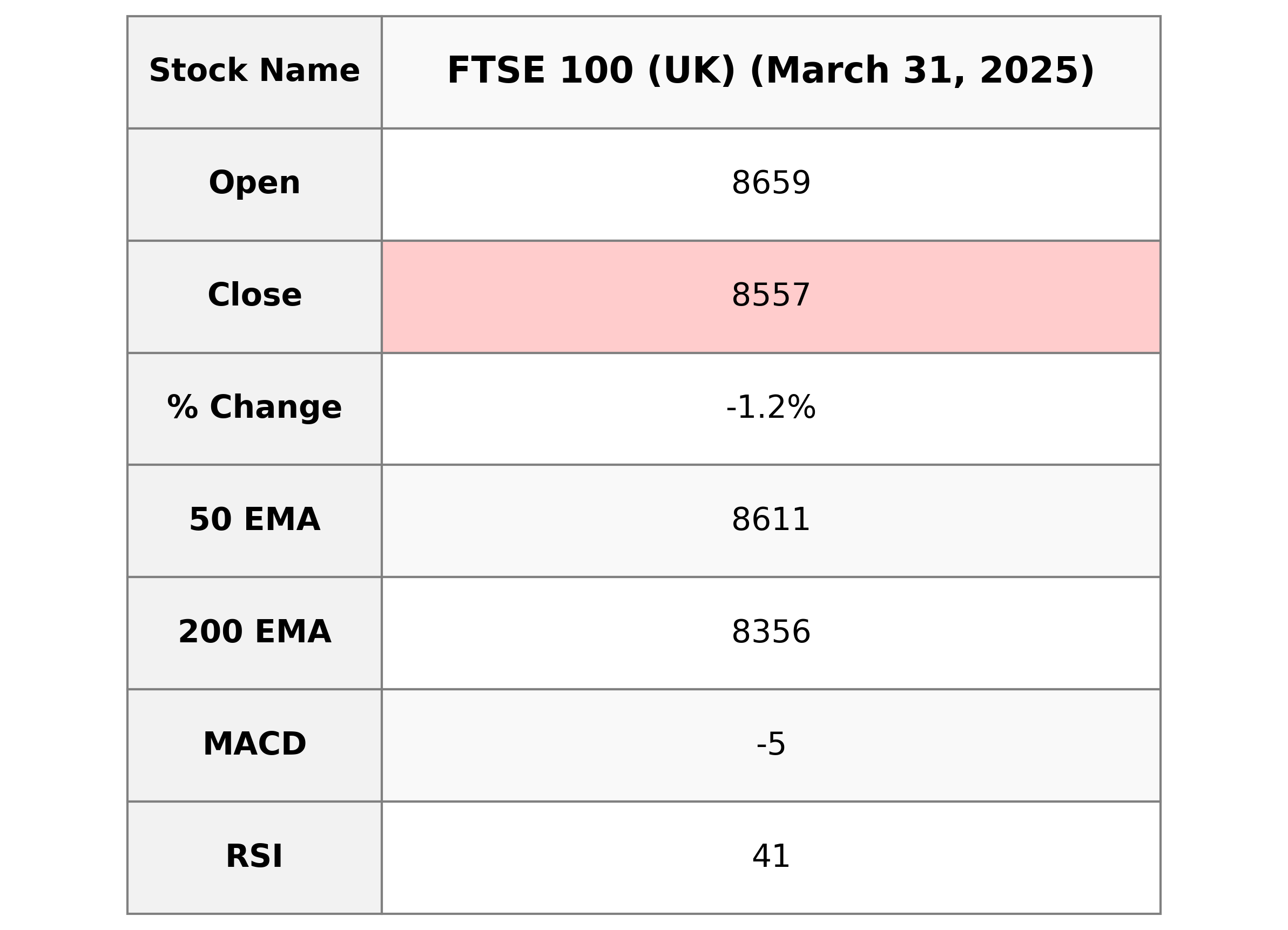This screenshot has height=930, width=1288.
Task: Select the 50 EMA row label
Action: click(x=254, y=520)
